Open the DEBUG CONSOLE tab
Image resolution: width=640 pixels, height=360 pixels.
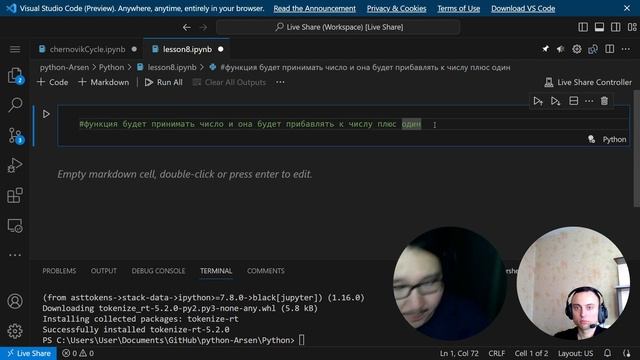[158, 271]
